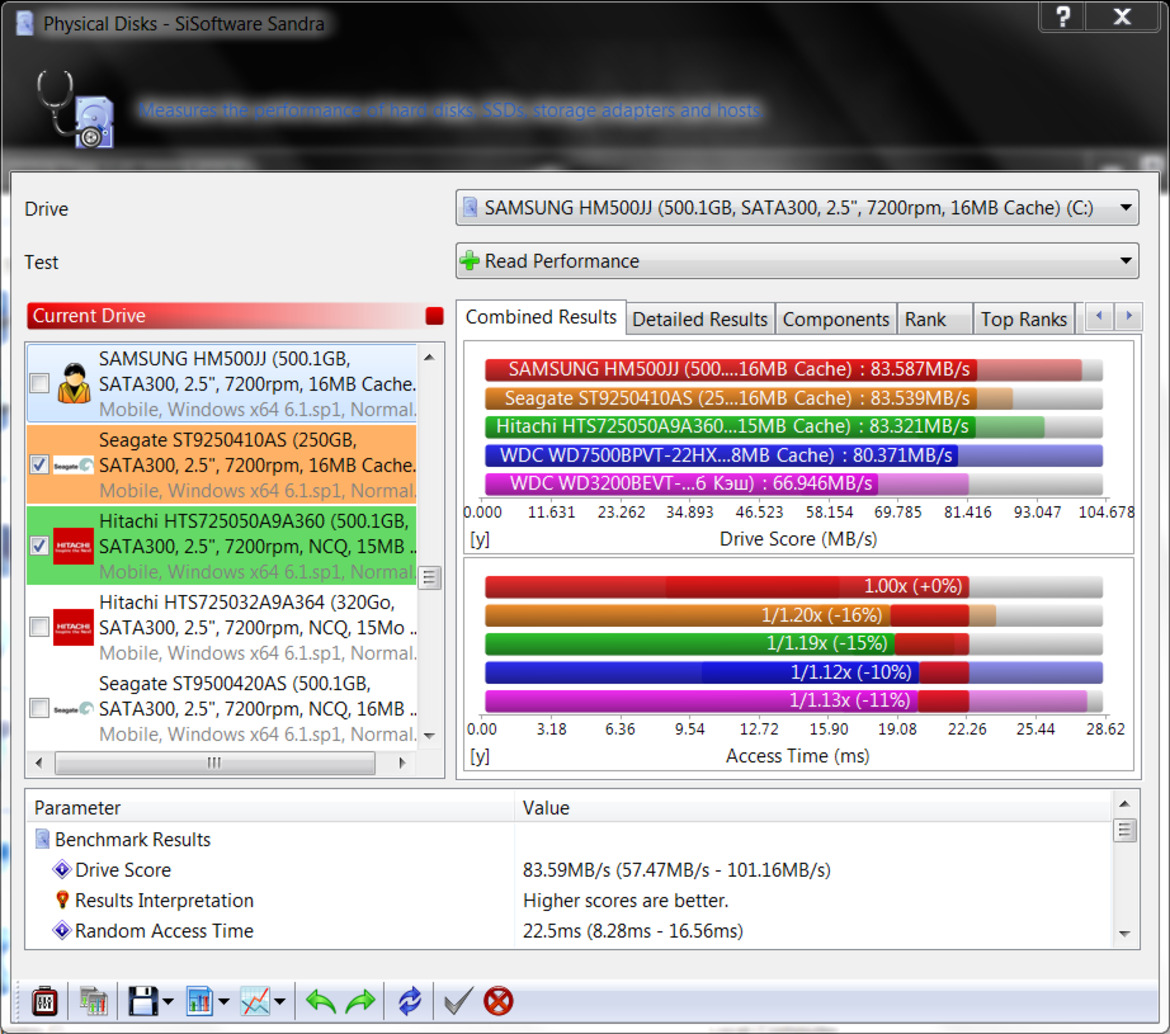Image resolution: width=1170 pixels, height=1034 pixels.
Task: Go back with the green left arrow
Action: tap(321, 1001)
